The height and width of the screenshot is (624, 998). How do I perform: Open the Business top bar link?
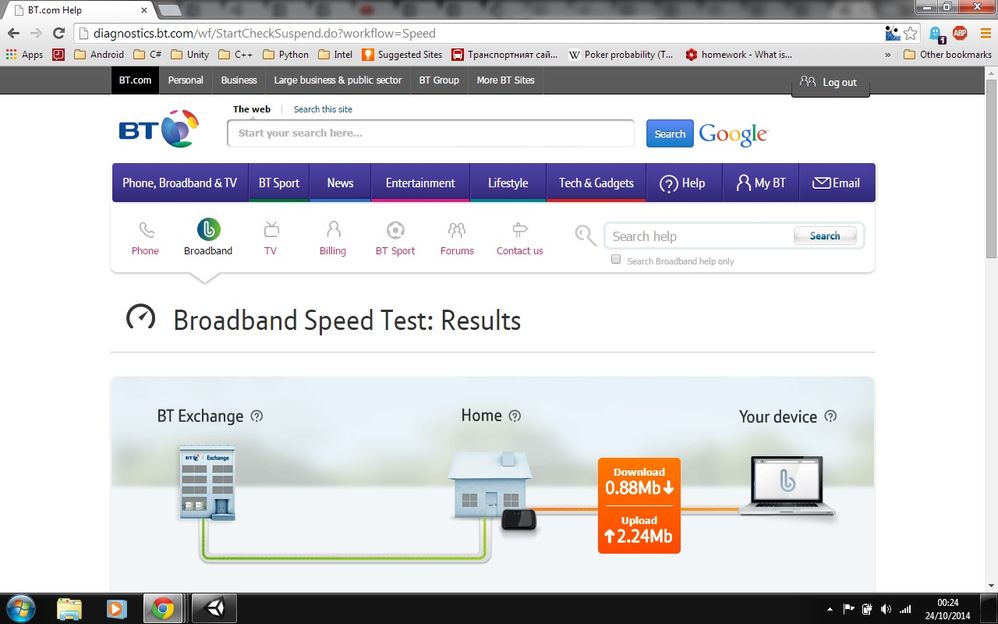pos(239,80)
